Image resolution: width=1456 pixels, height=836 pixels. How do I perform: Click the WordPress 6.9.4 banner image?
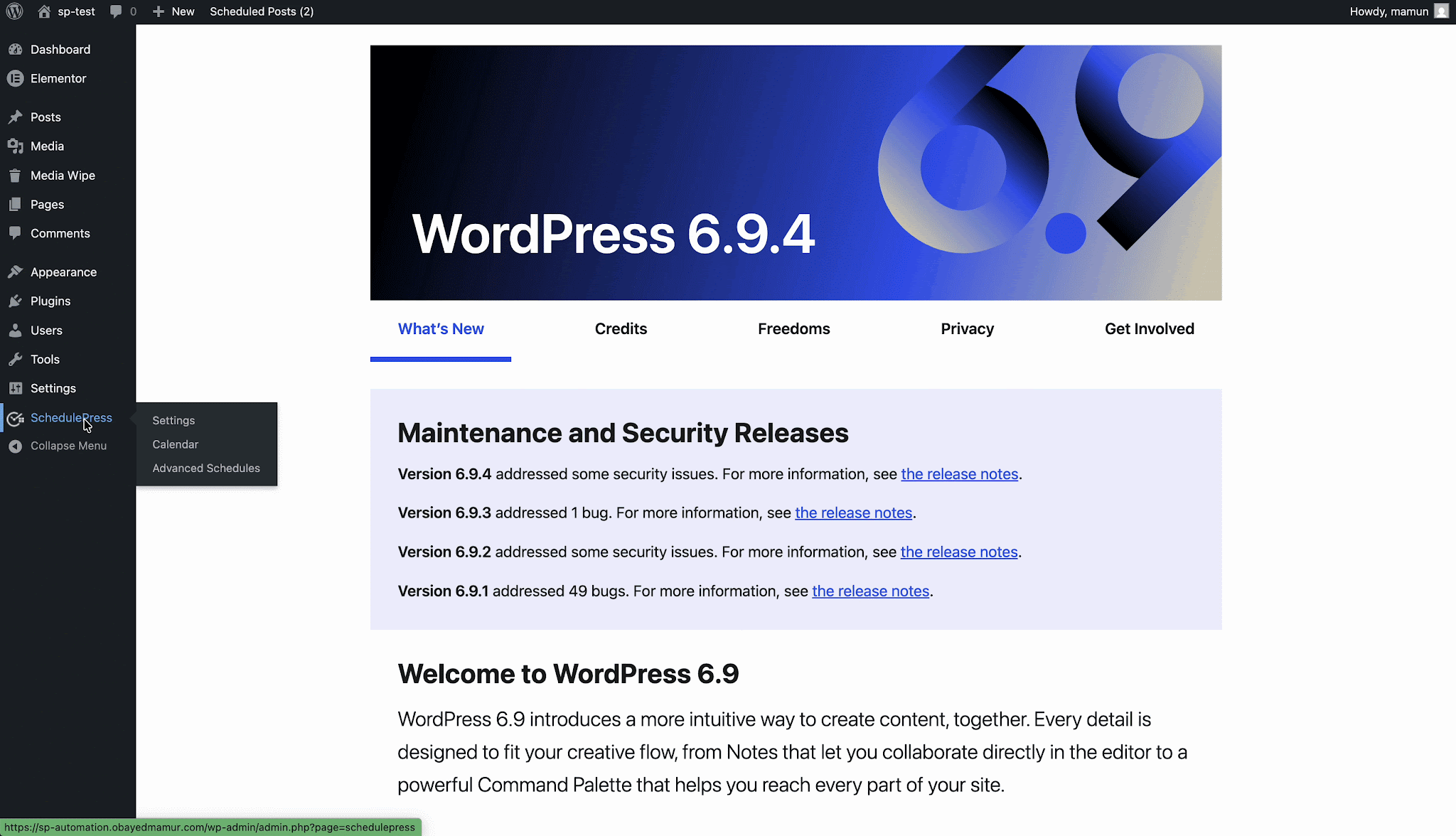[x=796, y=173]
